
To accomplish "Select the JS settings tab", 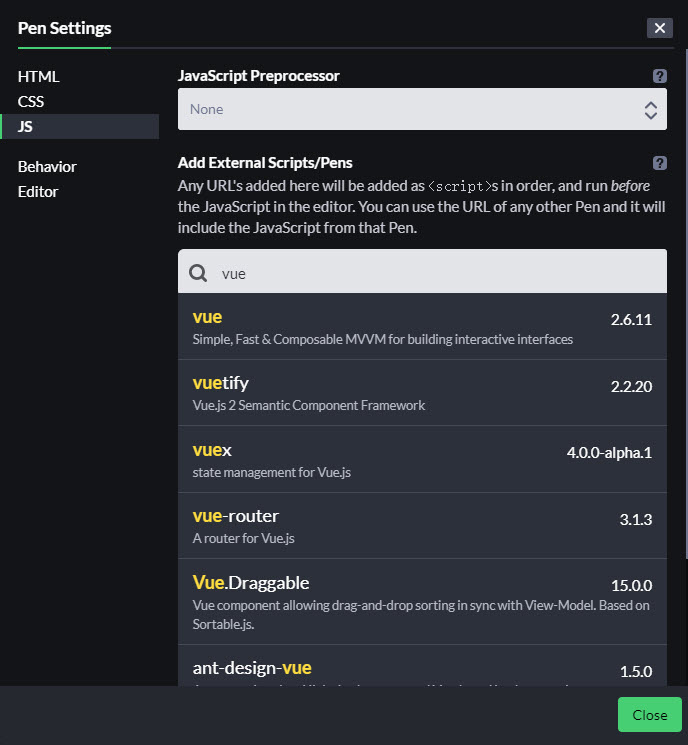I will click(x=26, y=126).
